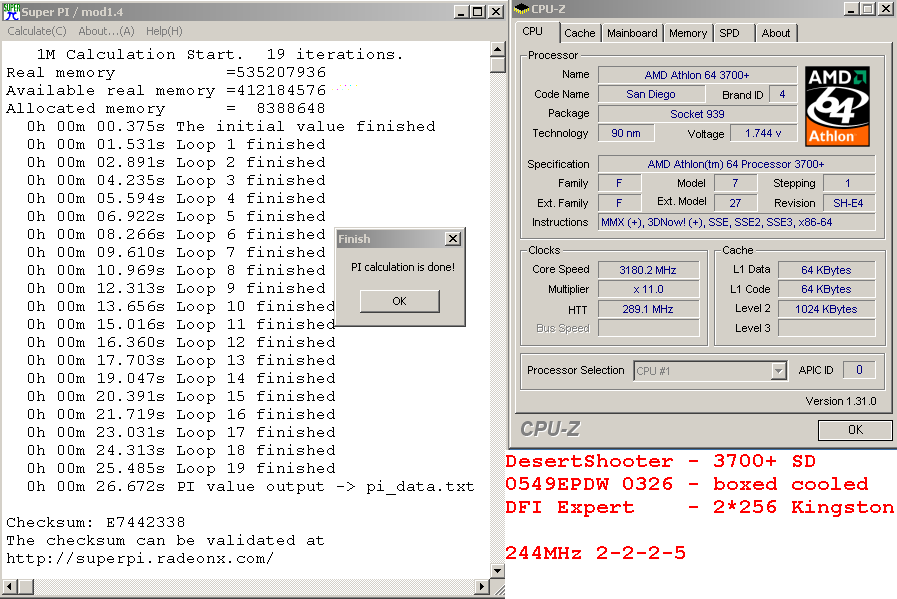Click the Ext. Model value 27
Screen dimensions: 897x599
click(x=735, y=203)
